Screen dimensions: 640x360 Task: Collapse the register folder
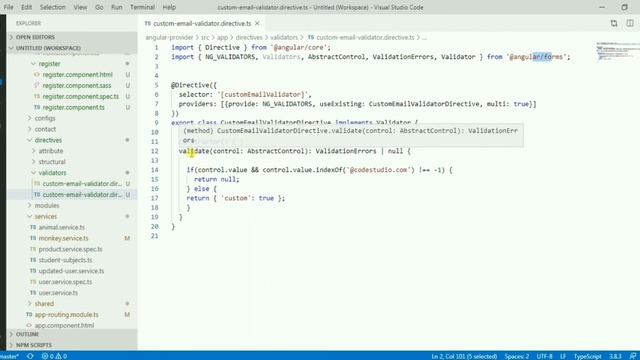tap(49, 64)
